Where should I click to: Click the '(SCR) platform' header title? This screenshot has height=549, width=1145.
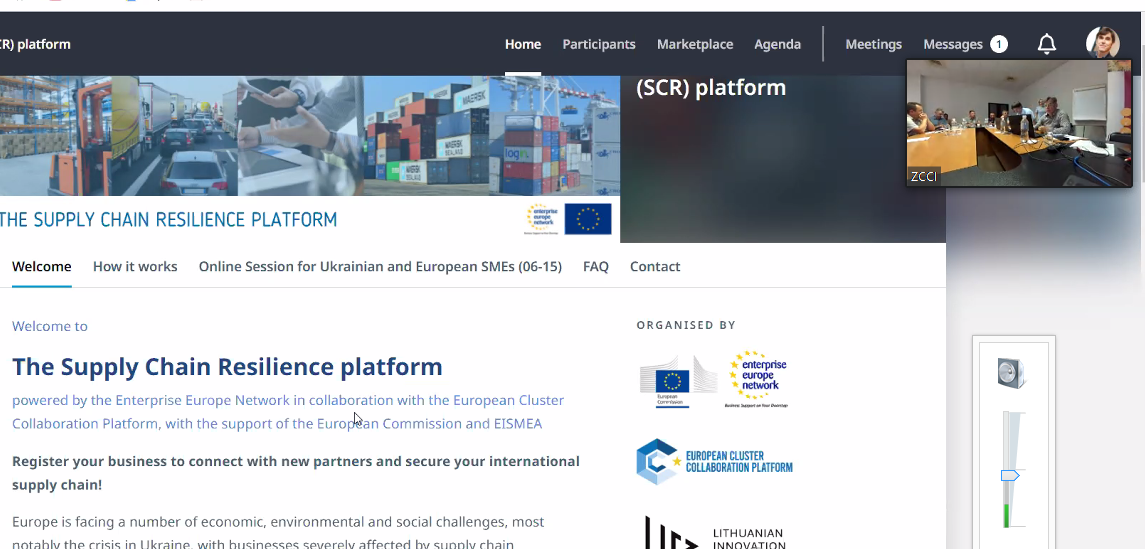coord(711,88)
